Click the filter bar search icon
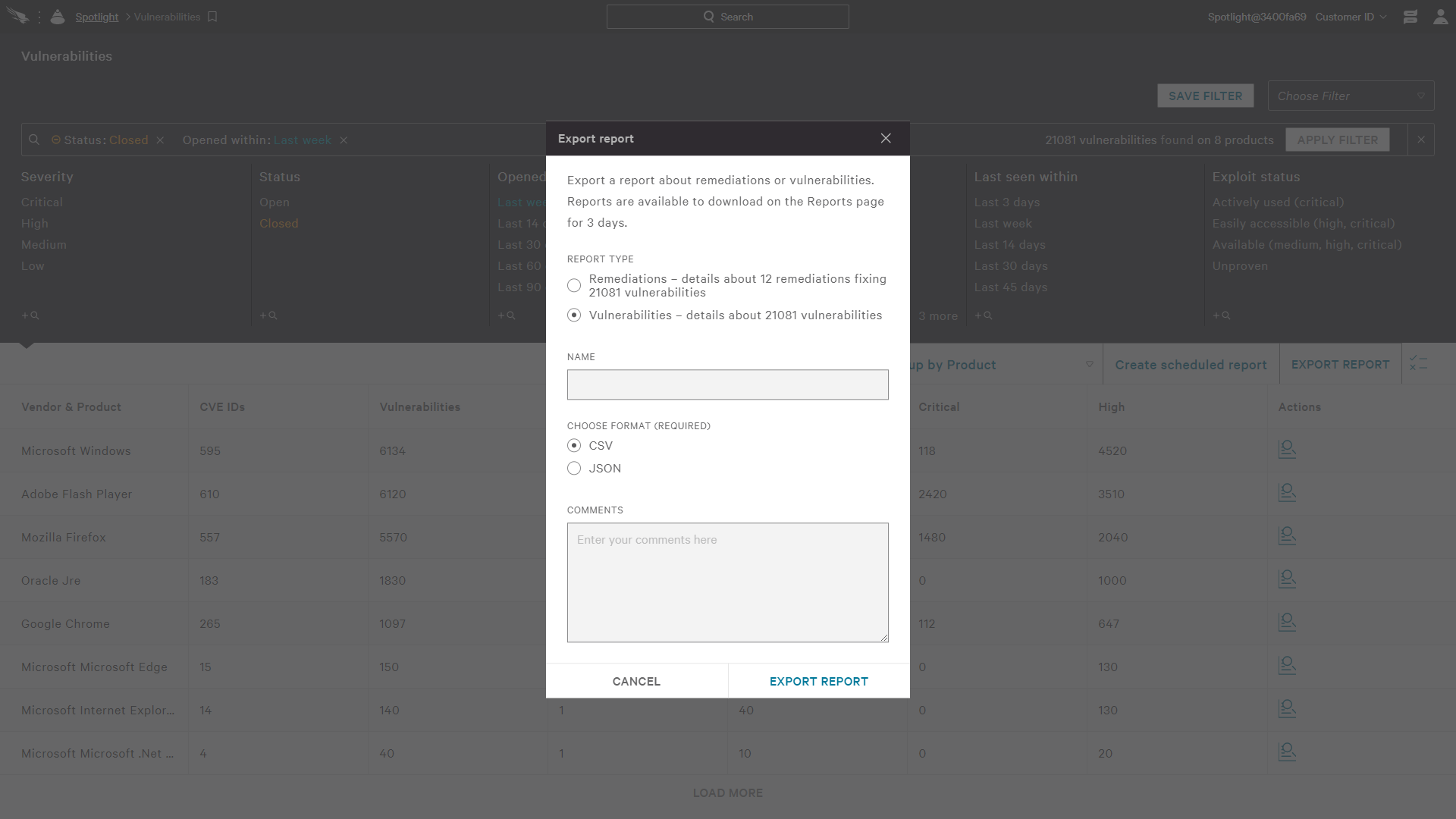The height and width of the screenshot is (819, 1456). (34, 140)
